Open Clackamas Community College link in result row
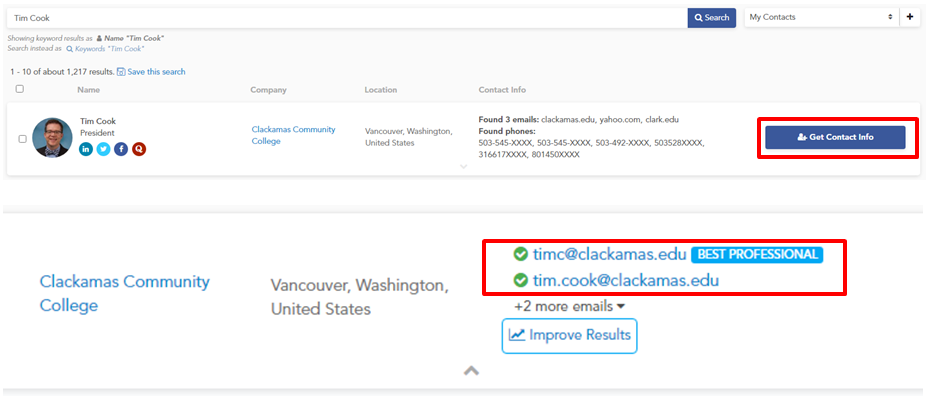This screenshot has width=934, height=399. pyautogui.click(x=293, y=135)
